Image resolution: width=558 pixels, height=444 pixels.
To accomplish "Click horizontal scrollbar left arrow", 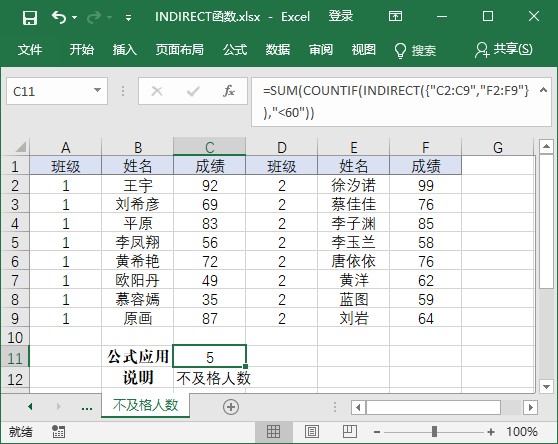I will coord(358,407).
